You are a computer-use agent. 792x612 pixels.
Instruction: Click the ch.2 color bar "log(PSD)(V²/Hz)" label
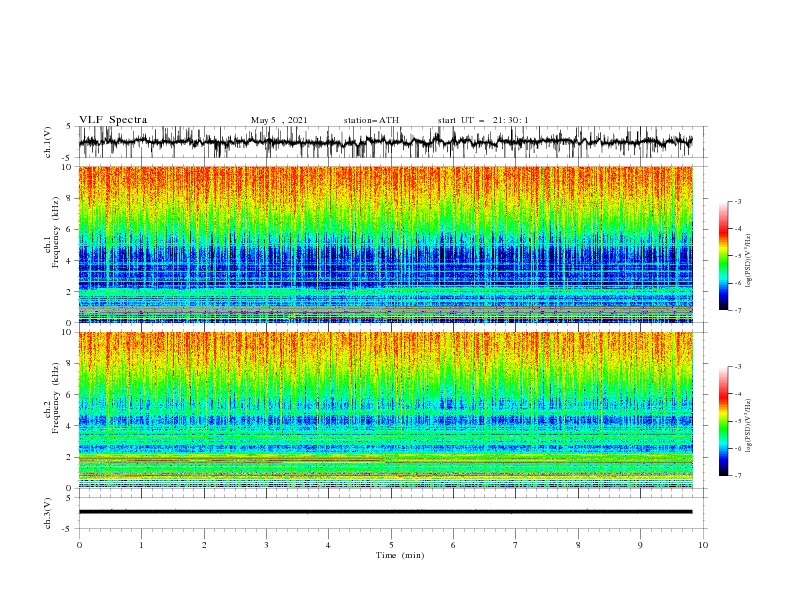pyautogui.click(x=749, y=426)
